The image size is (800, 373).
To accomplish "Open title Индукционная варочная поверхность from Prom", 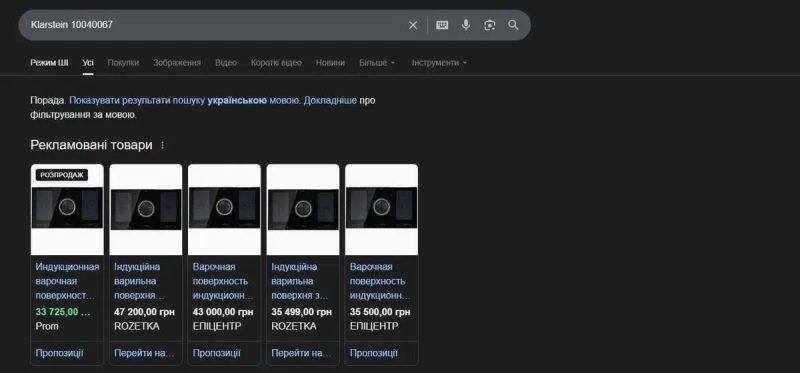I will (67, 281).
